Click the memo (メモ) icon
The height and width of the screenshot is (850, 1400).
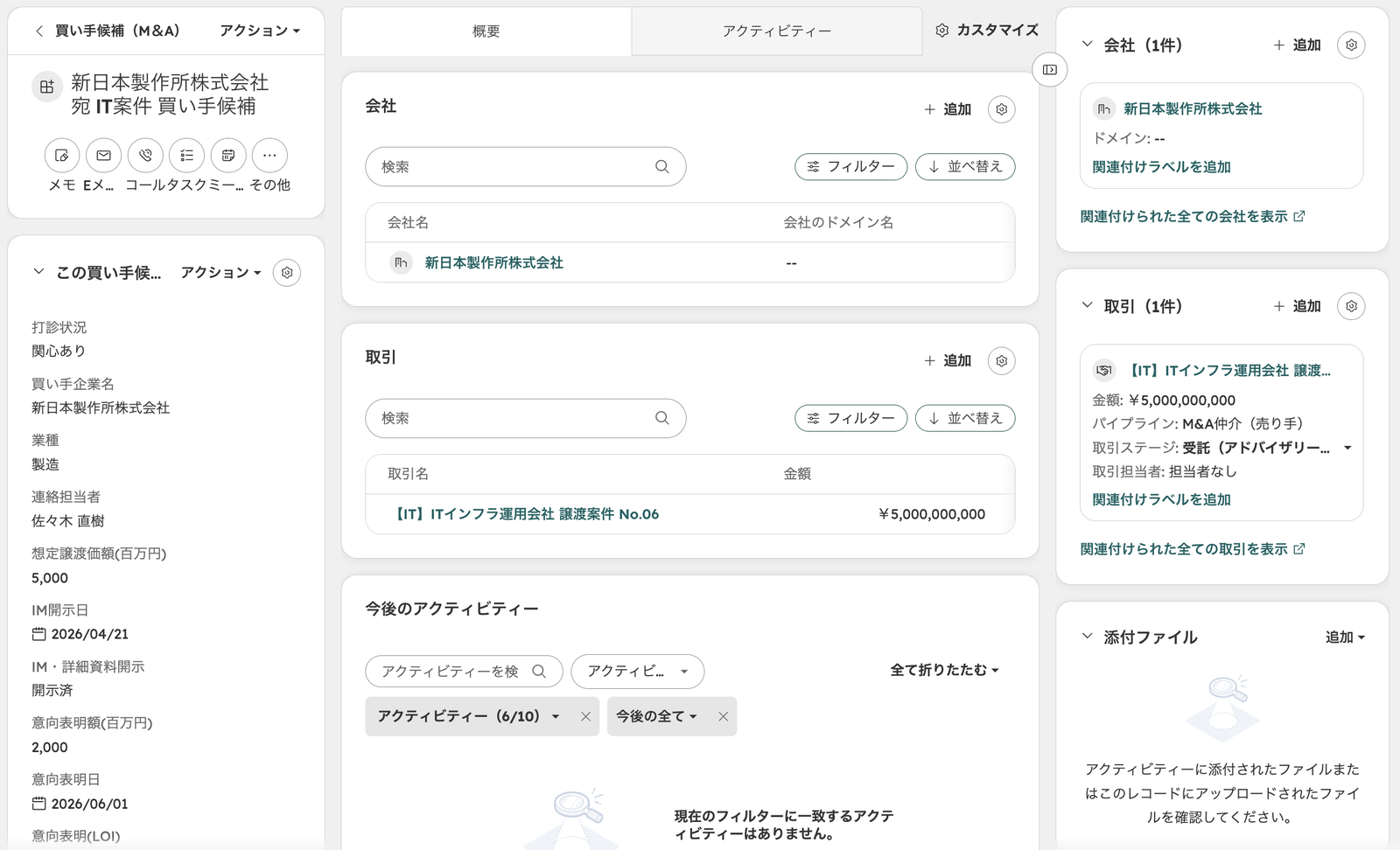coord(62,156)
